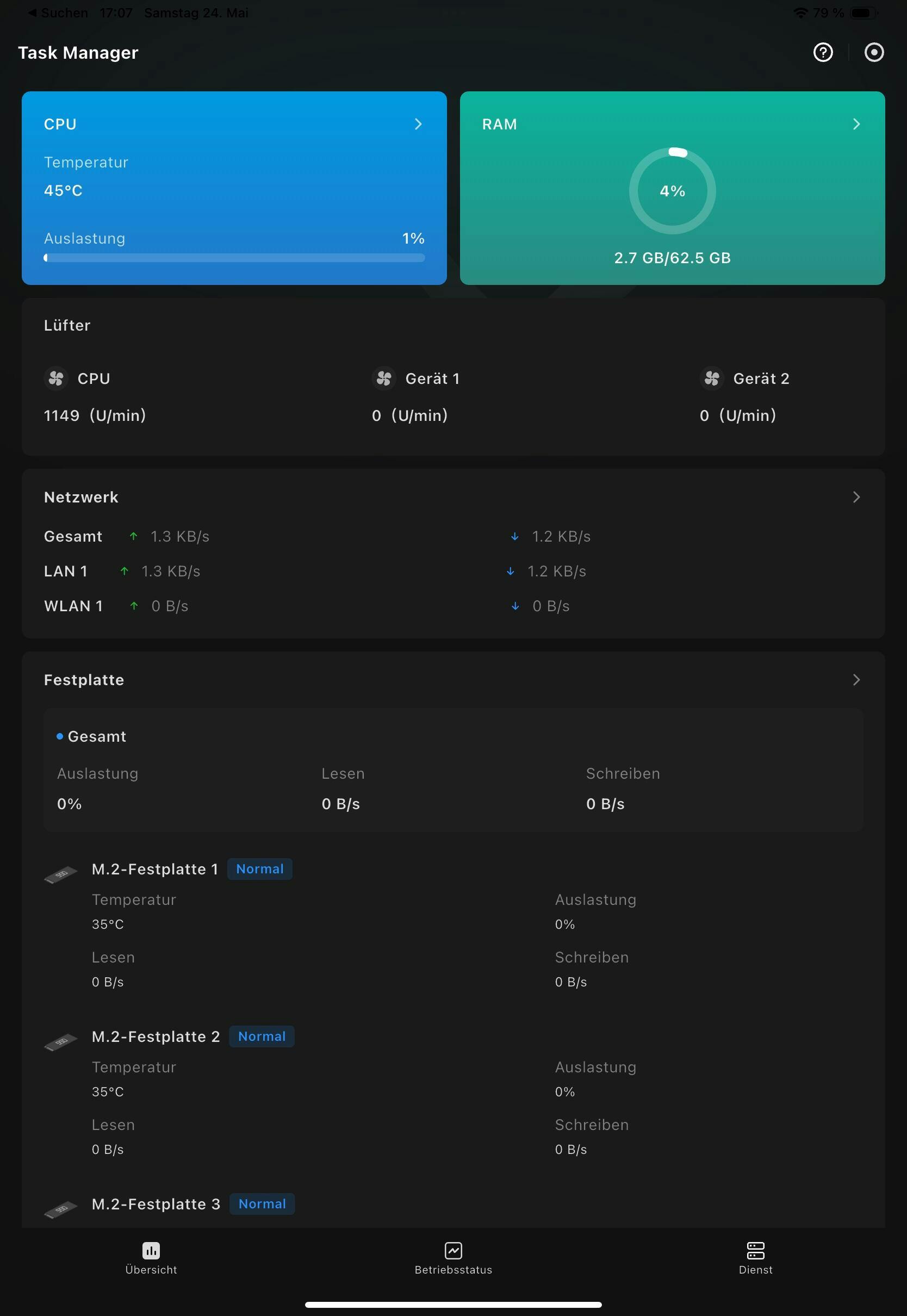The width and height of the screenshot is (907, 1316).
Task: Switch to the Betriebsstatus tab
Action: click(453, 1258)
